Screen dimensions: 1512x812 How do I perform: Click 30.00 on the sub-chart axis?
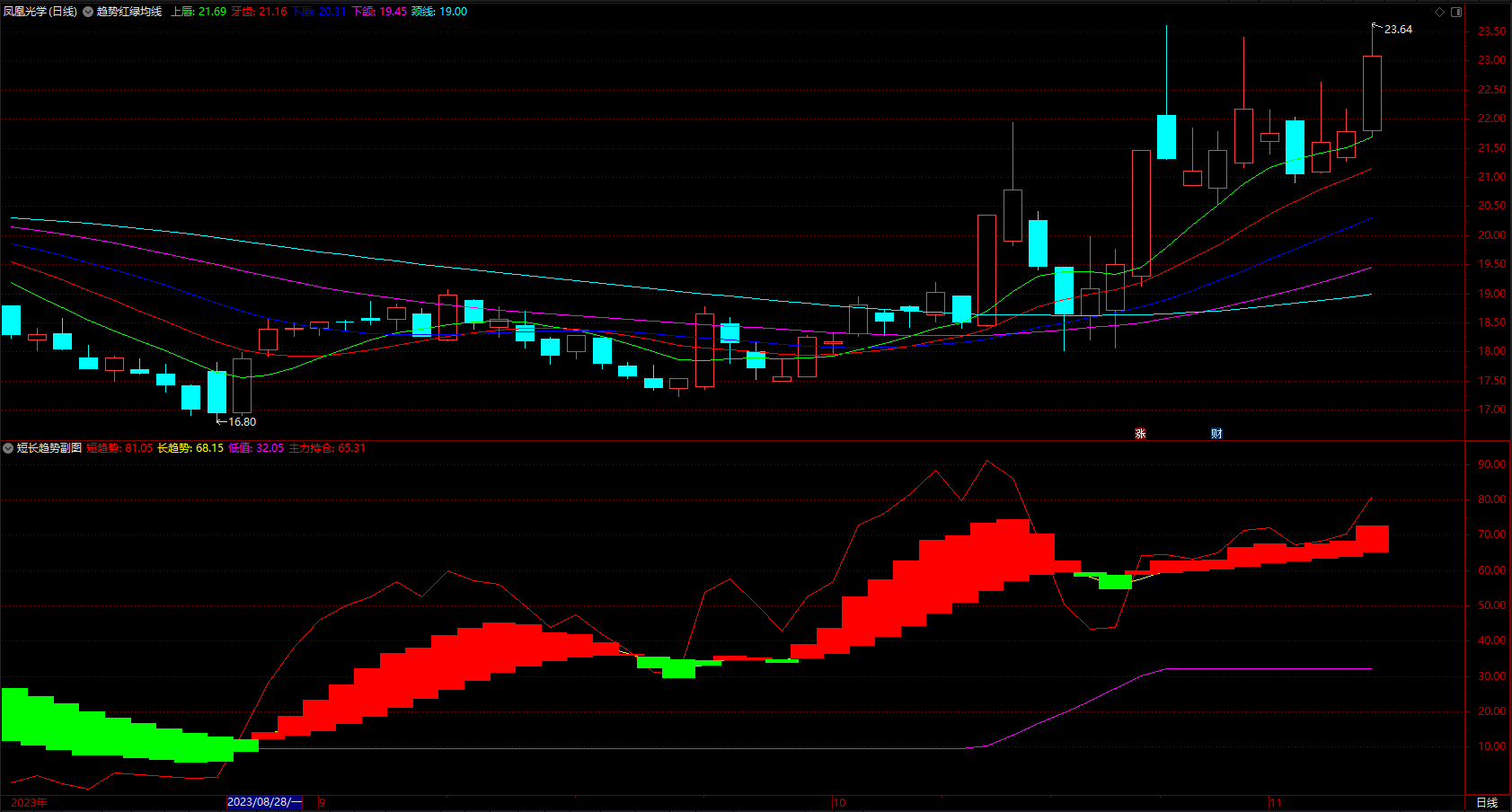point(1491,676)
